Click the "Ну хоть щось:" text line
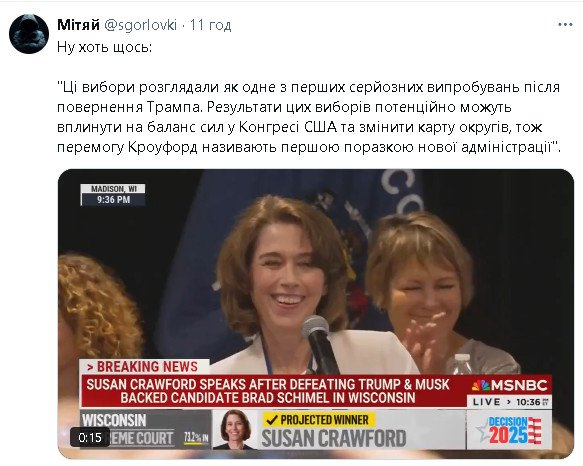Screen dimensions: 583x466 point(104,47)
